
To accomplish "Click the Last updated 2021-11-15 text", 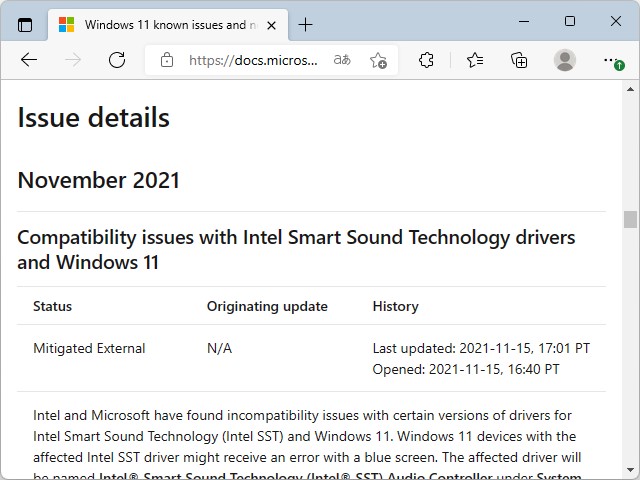I will point(481,348).
